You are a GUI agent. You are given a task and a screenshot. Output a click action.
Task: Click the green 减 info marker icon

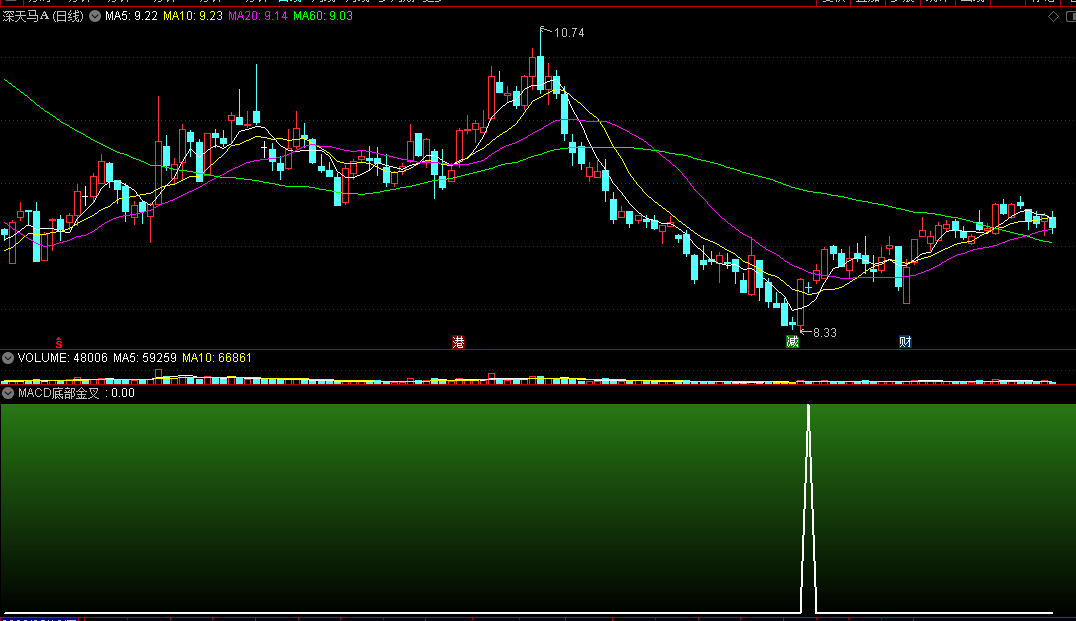793,342
